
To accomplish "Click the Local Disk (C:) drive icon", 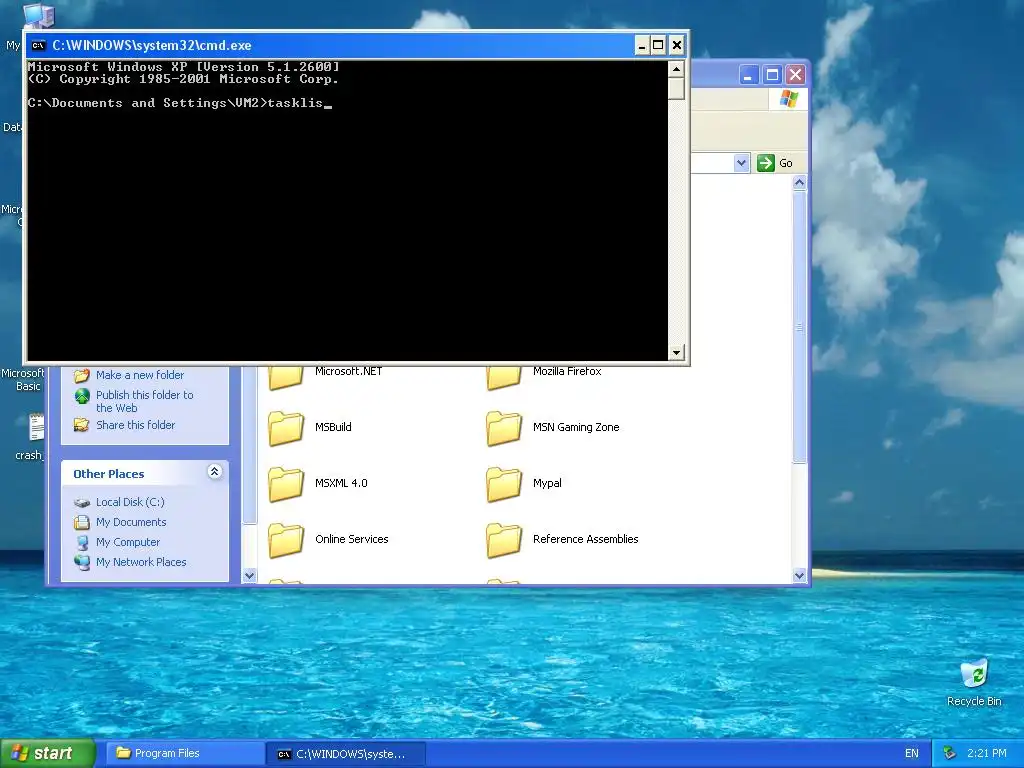I will click(82, 502).
